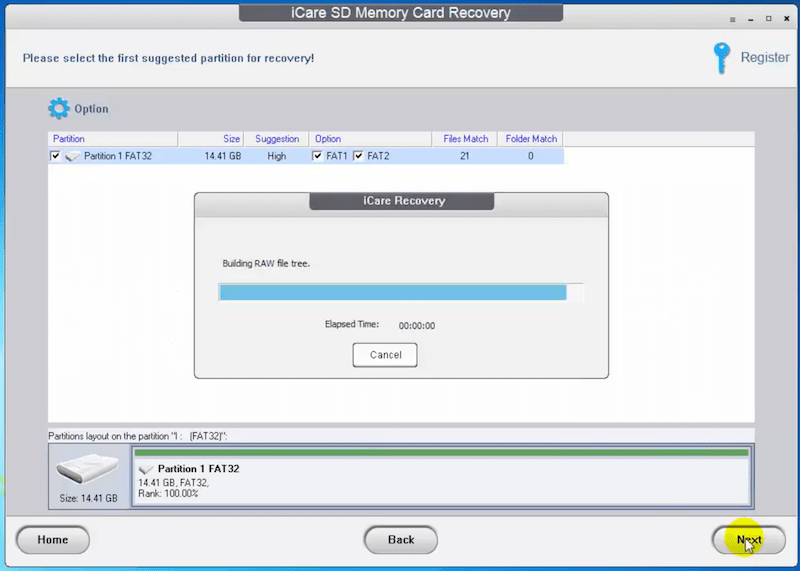
Task: Click the blue key Register icon
Action: click(x=721, y=58)
